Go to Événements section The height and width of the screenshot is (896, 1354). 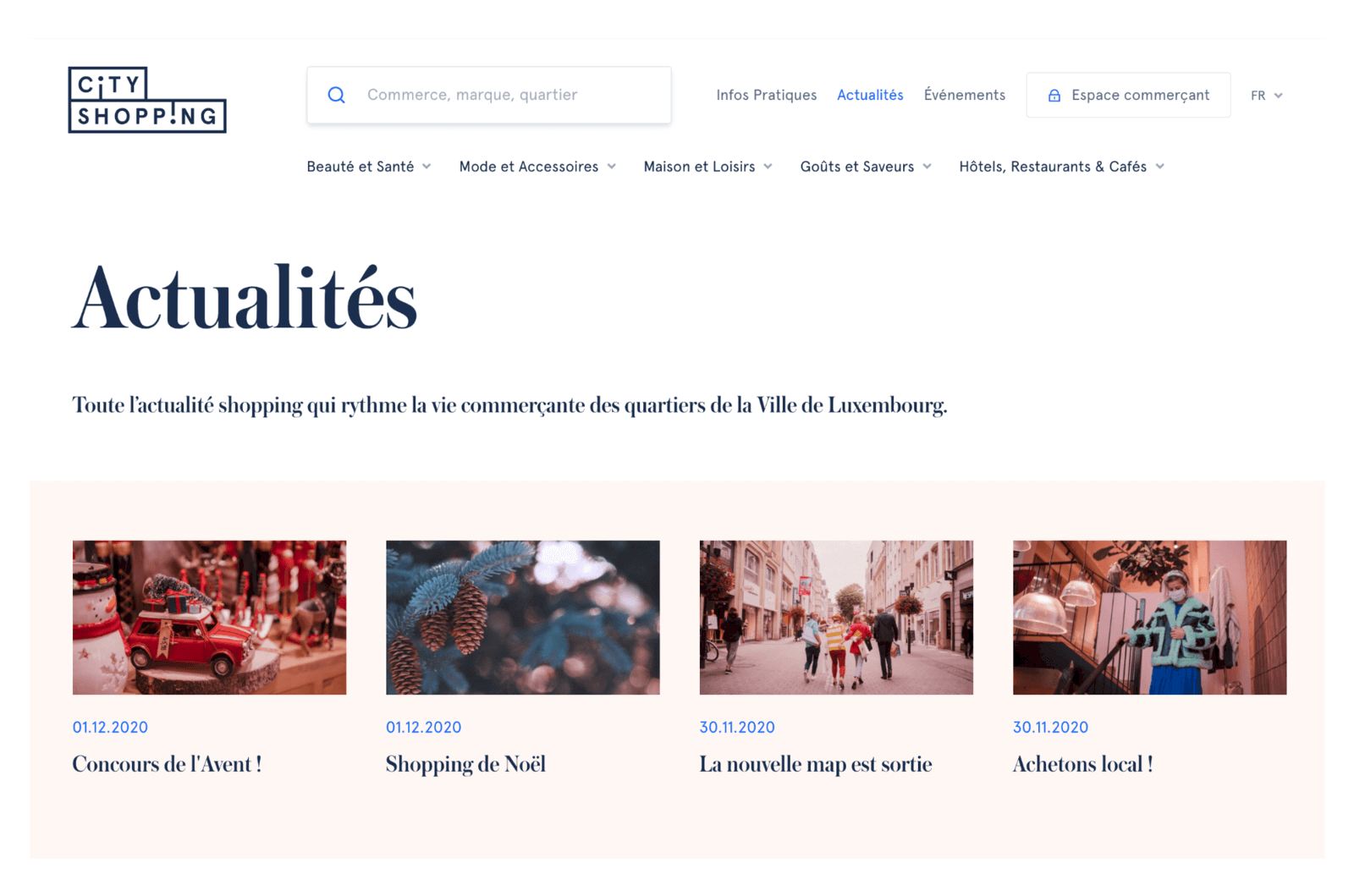(x=965, y=95)
